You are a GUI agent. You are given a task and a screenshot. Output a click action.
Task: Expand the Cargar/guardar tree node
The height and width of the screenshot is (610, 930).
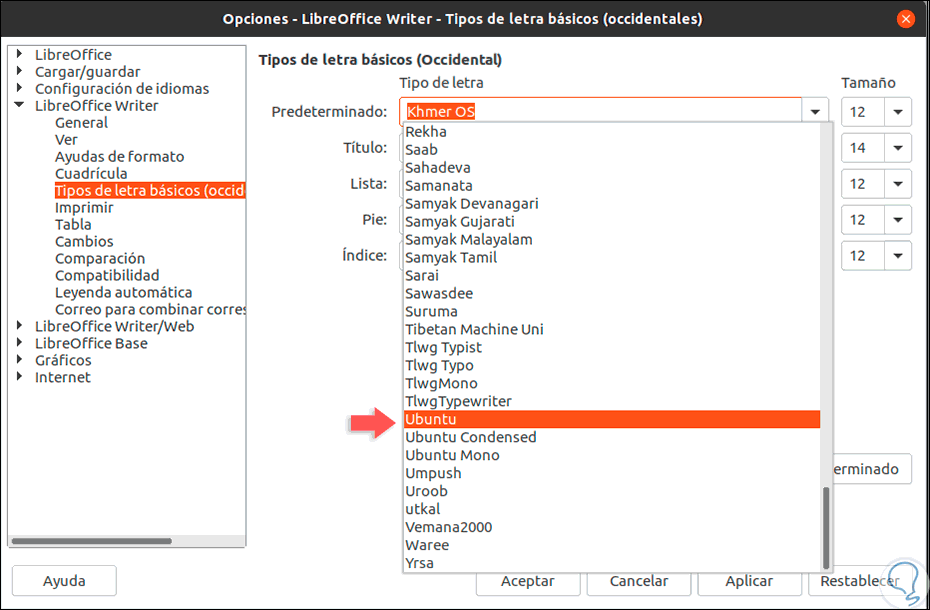point(20,72)
